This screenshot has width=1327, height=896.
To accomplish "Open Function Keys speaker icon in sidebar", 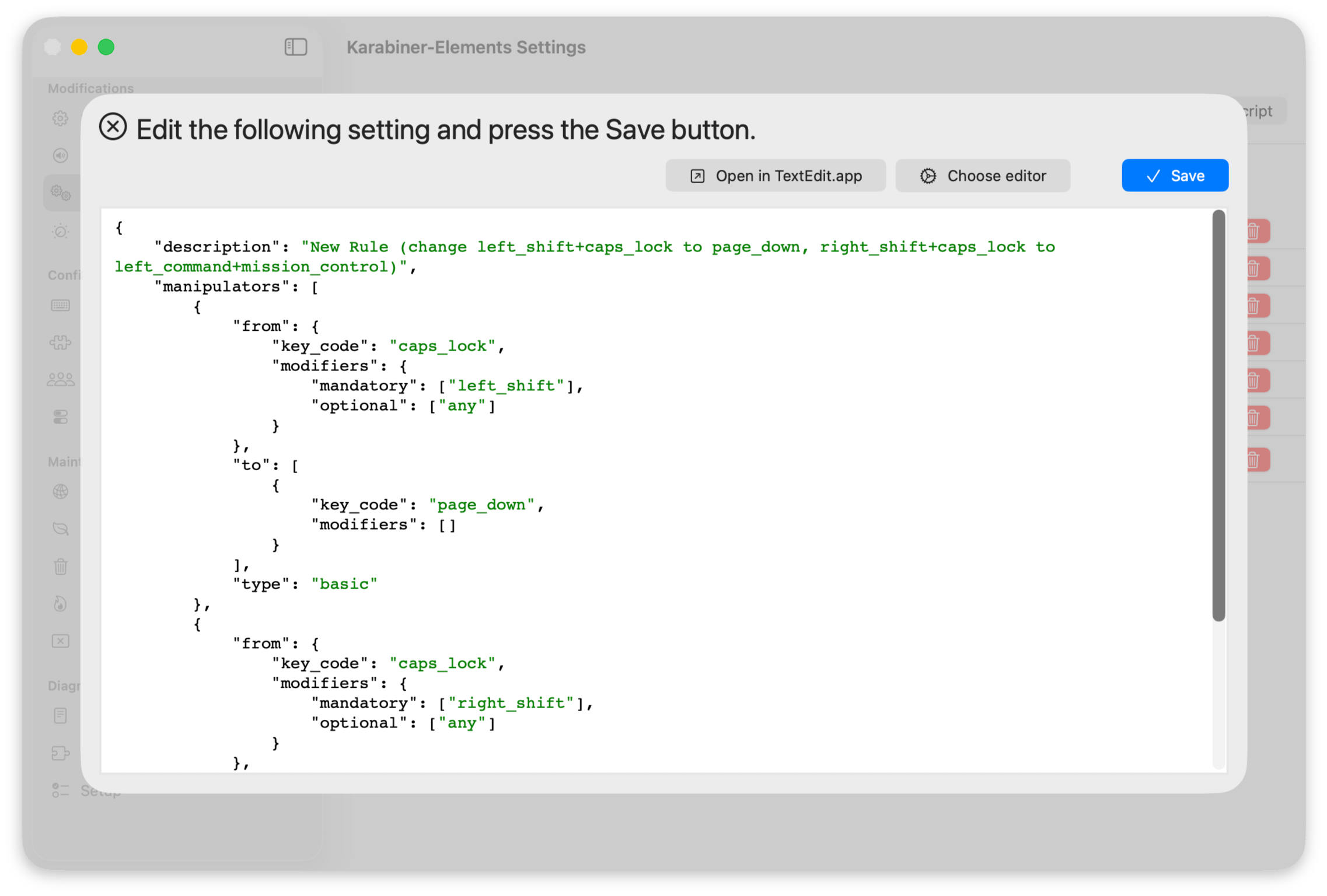I will click(x=60, y=155).
